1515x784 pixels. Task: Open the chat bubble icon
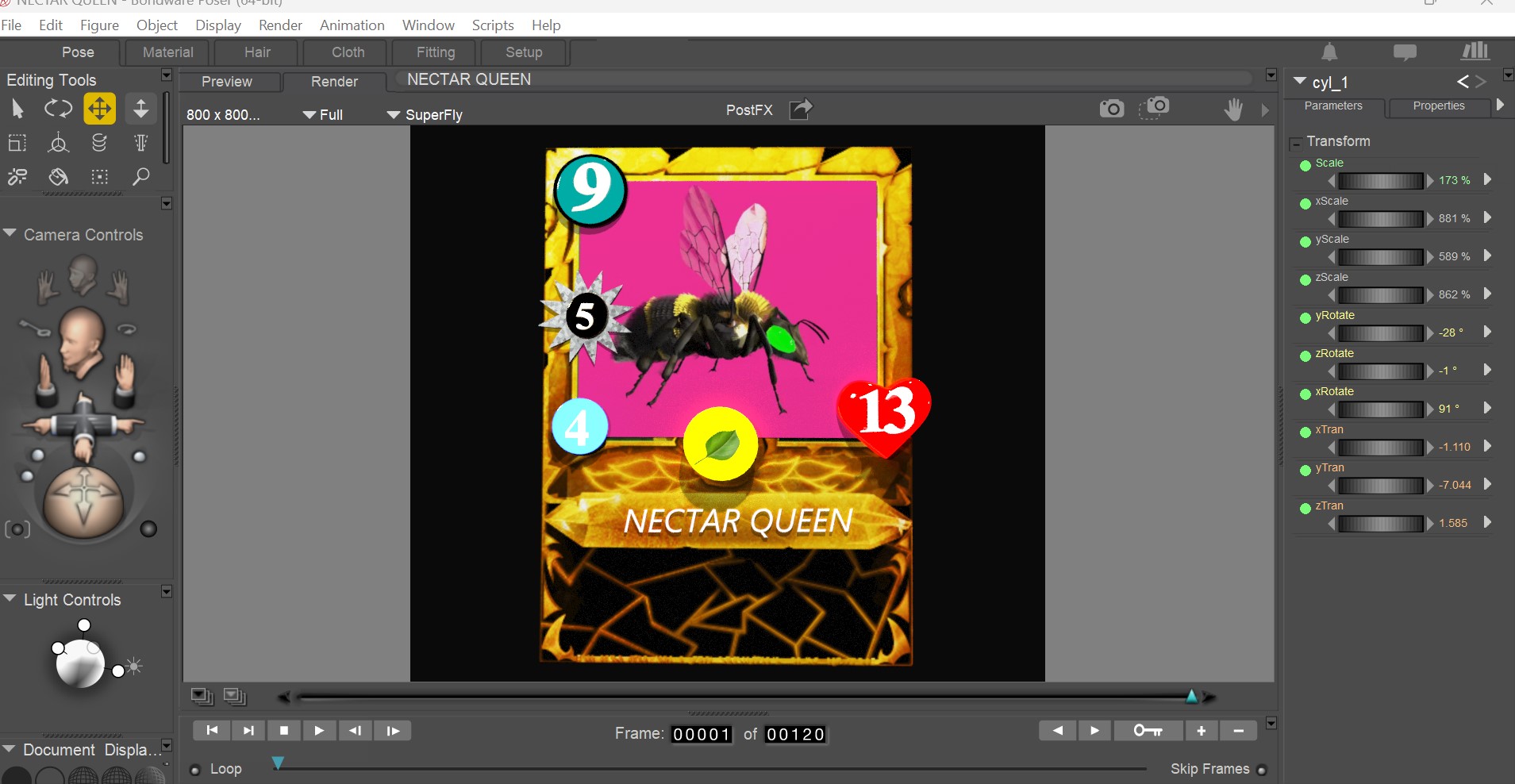[x=1405, y=53]
